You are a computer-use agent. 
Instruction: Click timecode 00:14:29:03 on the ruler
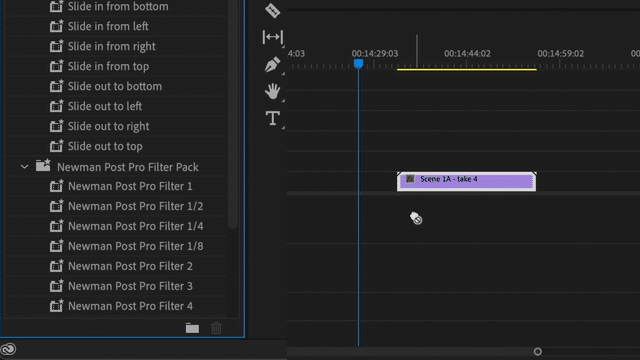click(375, 53)
